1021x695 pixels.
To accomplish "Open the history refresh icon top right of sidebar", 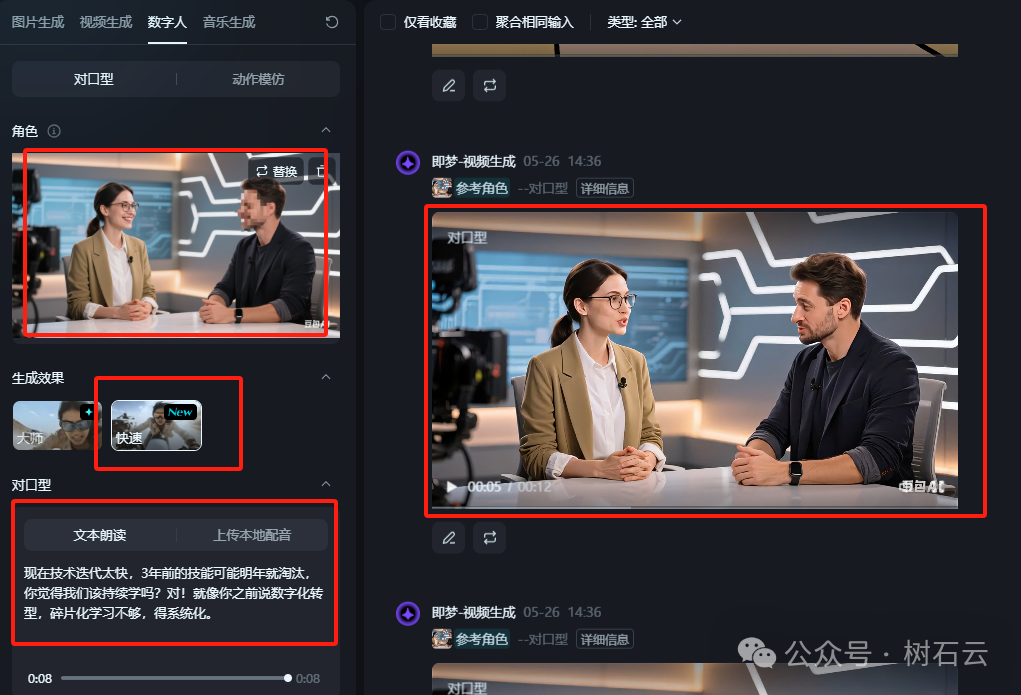I will click(x=331, y=21).
